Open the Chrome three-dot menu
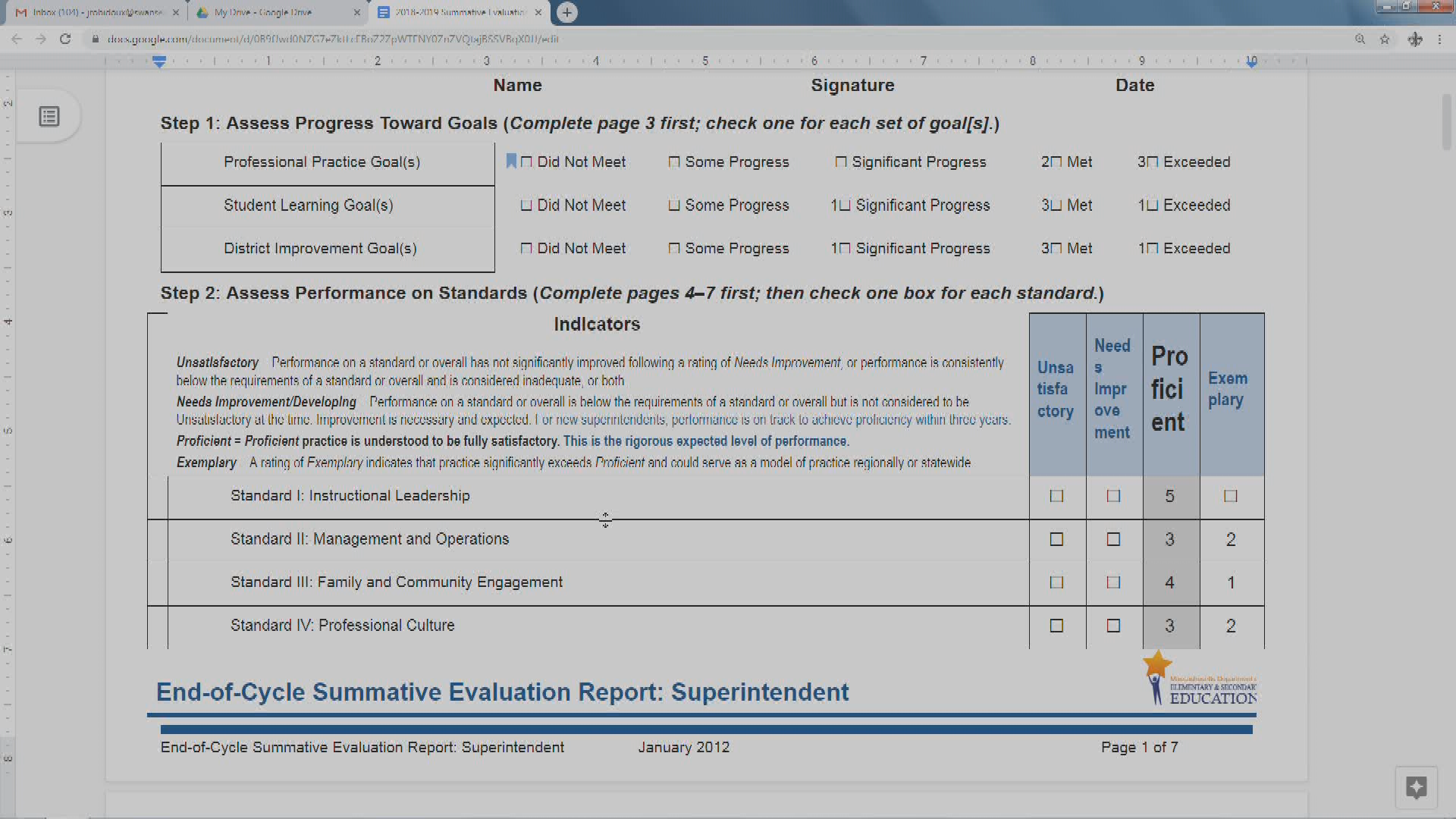The width and height of the screenshot is (1456, 819). tap(1439, 39)
